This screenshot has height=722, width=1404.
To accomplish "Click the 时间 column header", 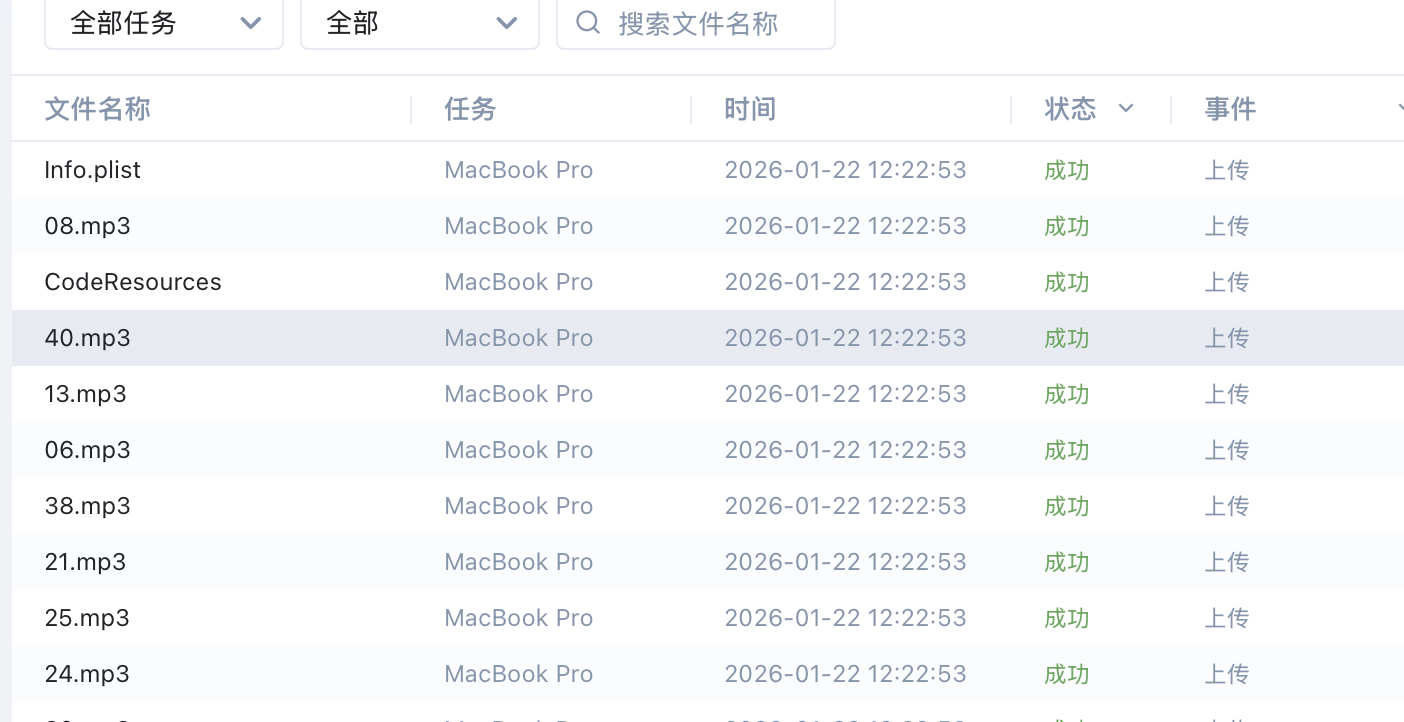I will (751, 108).
